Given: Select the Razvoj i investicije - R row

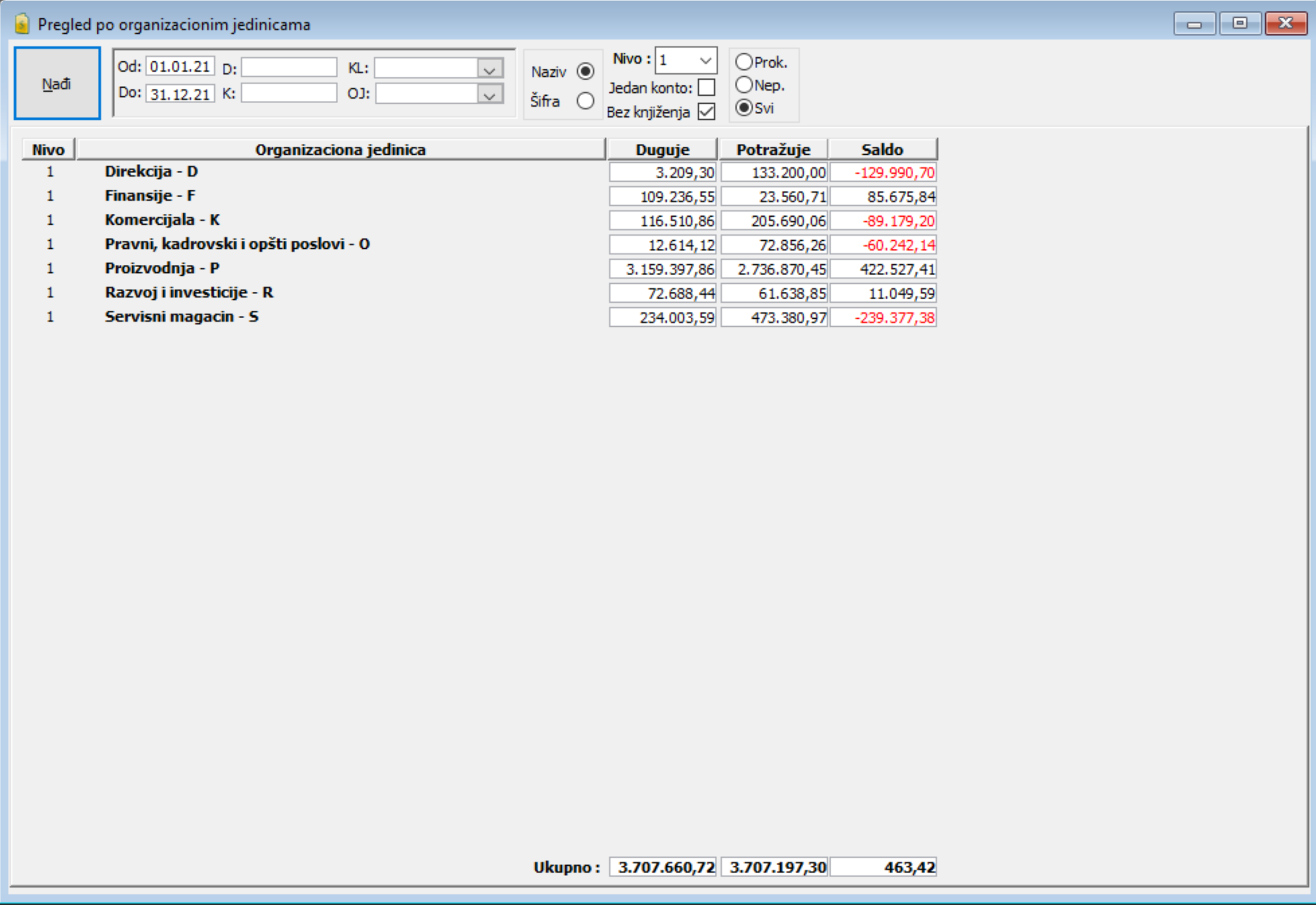Looking at the screenshot, I should point(480,293).
